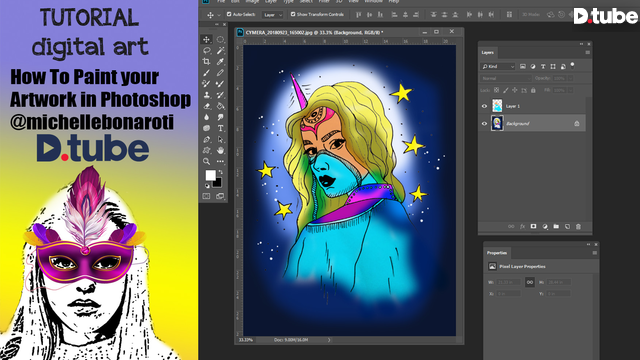Image resolution: width=640 pixels, height=360 pixels.
Task: Click the background black color swatch
Action: [217, 183]
